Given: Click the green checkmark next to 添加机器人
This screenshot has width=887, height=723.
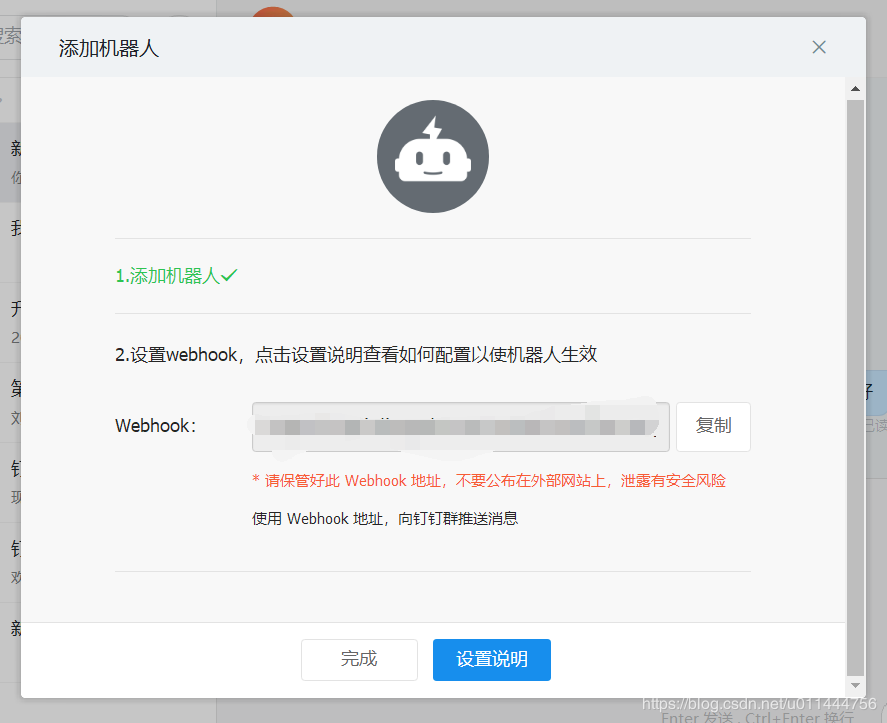Looking at the screenshot, I should pyautogui.click(x=231, y=275).
